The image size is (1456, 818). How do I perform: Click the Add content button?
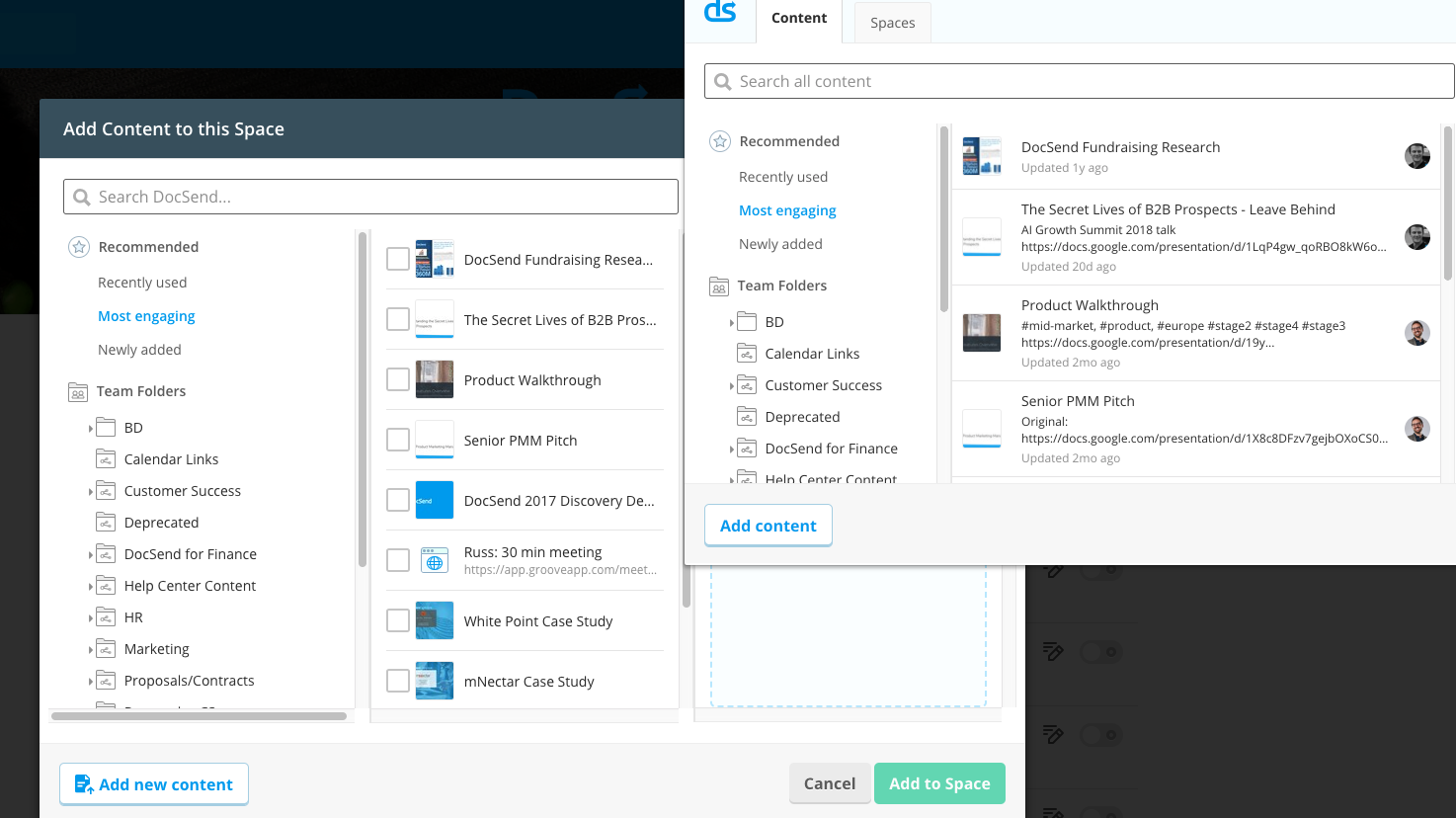tap(768, 526)
